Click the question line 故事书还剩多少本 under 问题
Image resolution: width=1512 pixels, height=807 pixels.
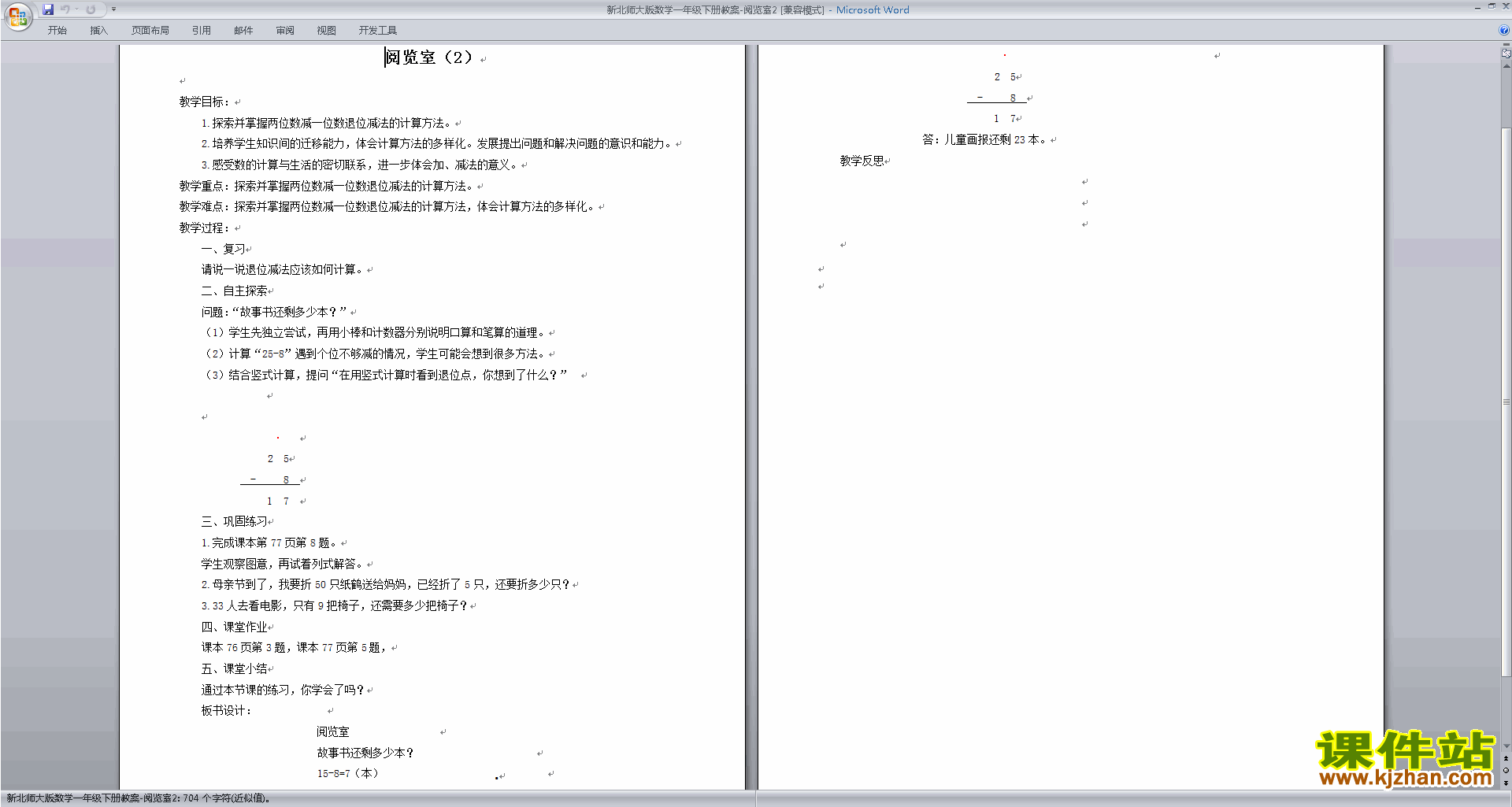274,312
